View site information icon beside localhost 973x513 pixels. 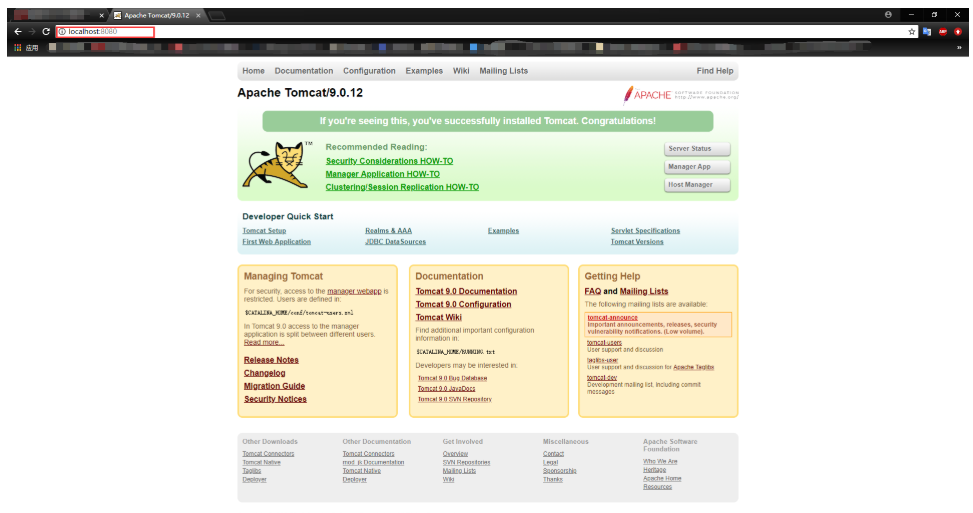click(x=62, y=32)
